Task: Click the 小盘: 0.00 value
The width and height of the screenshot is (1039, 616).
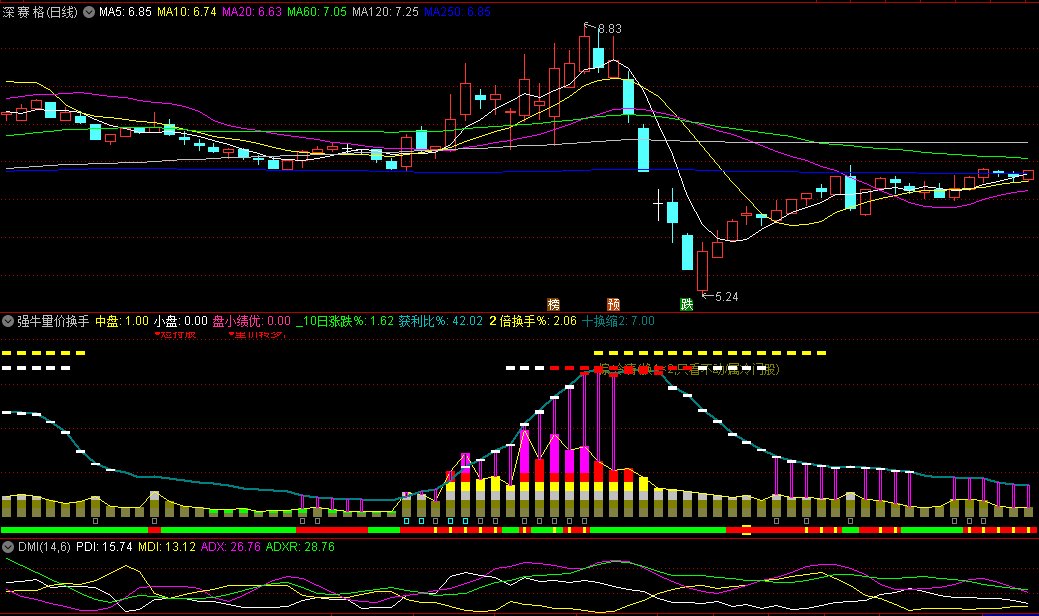Action: (180, 321)
